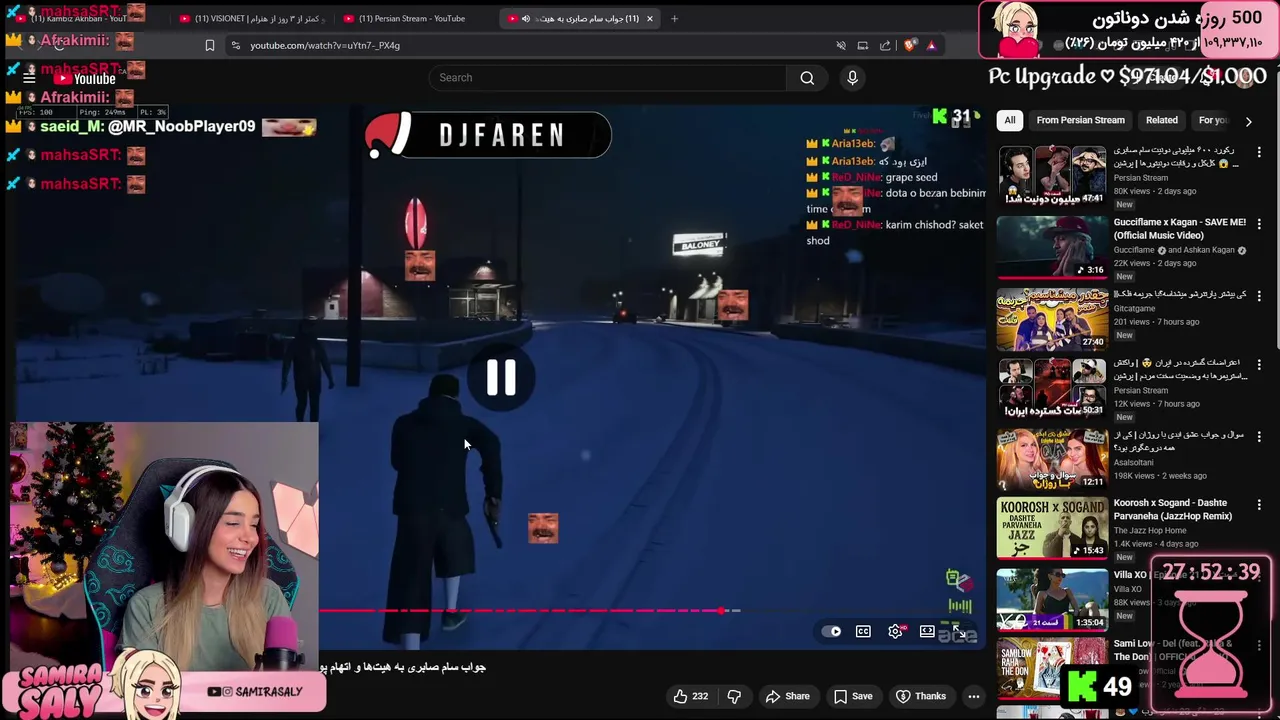The image size is (1280, 720).
Task: Open the player settings gear
Action: (x=895, y=631)
